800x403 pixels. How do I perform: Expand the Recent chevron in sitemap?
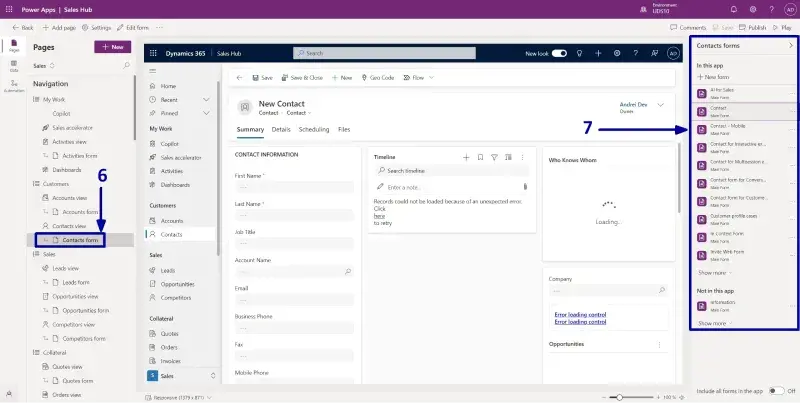[x=206, y=99]
